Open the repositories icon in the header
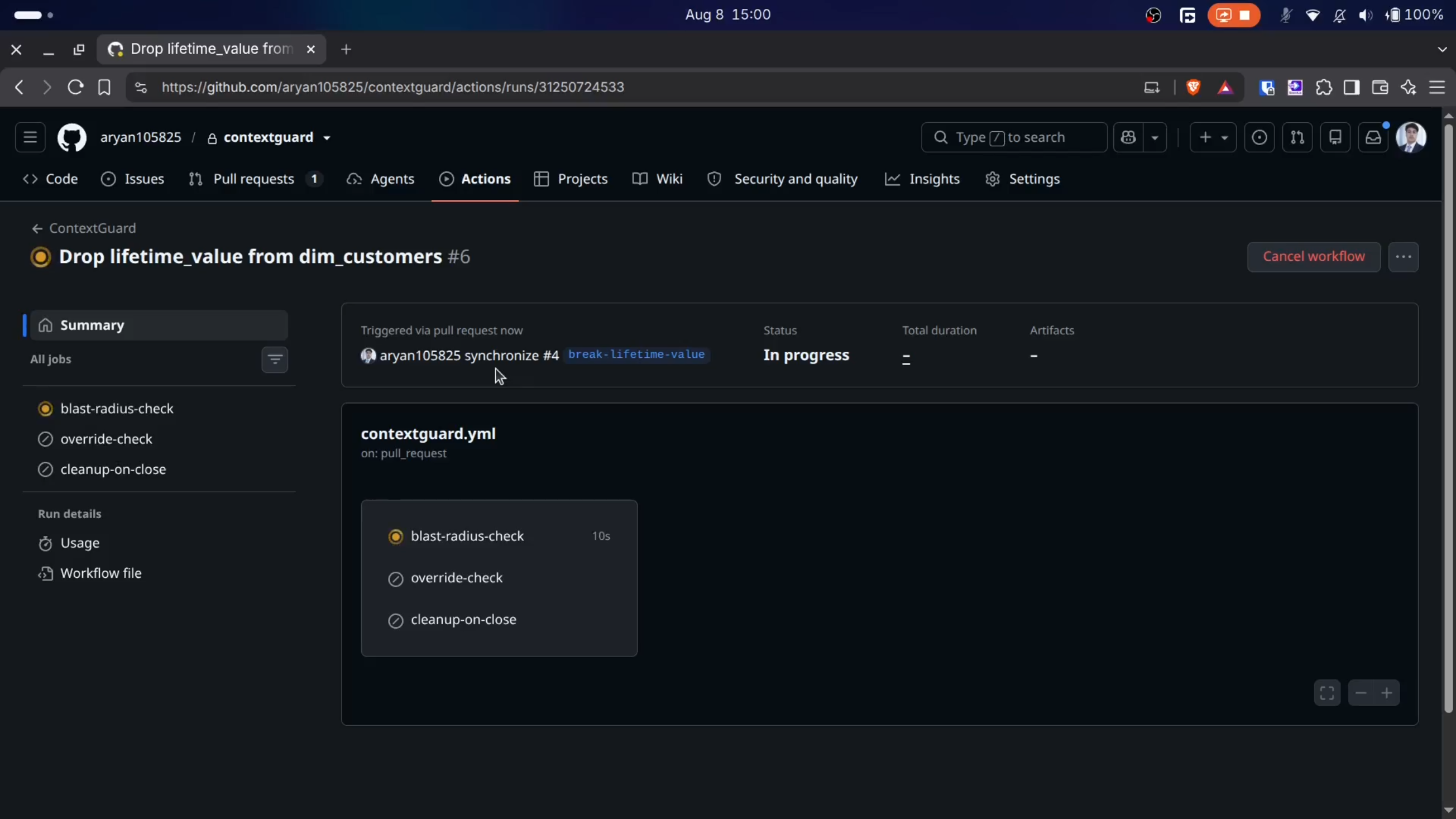The image size is (1456, 819). (1335, 137)
